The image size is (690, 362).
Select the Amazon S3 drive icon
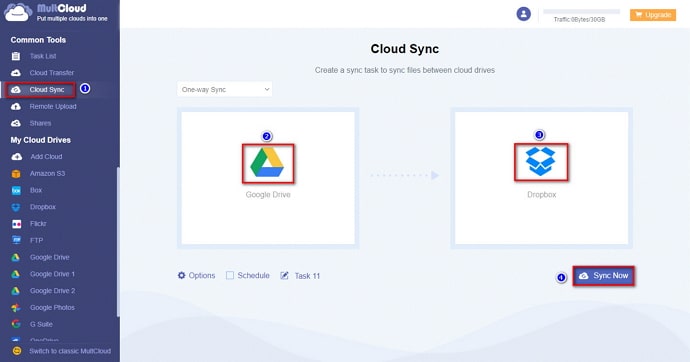16,174
